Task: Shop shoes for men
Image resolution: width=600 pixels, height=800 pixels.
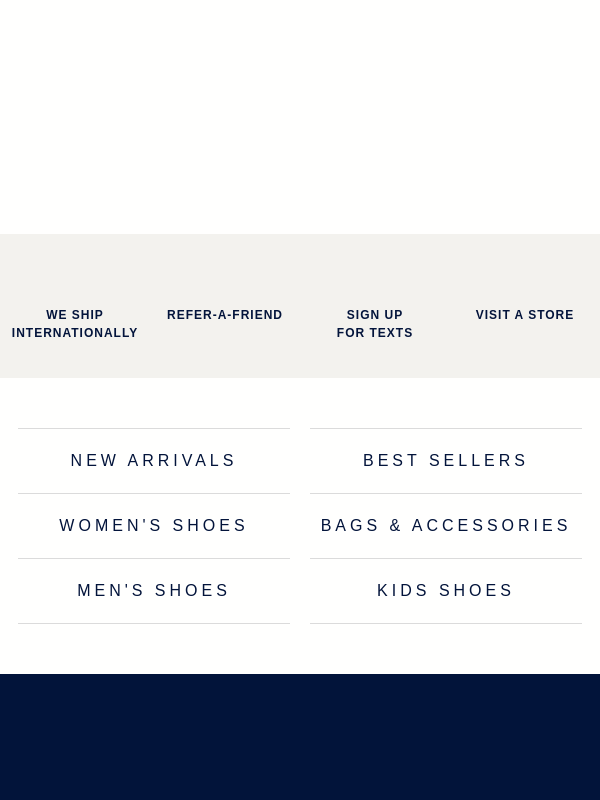Action: click(x=154, y=591)
